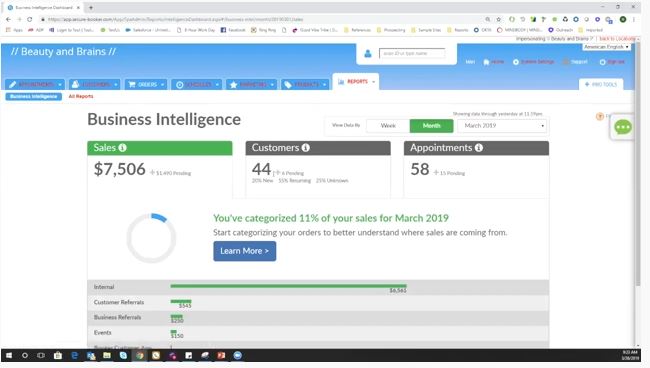Open the References bookmark folder
The height and width of the screenshot is (368, 650).
[357, 30]
